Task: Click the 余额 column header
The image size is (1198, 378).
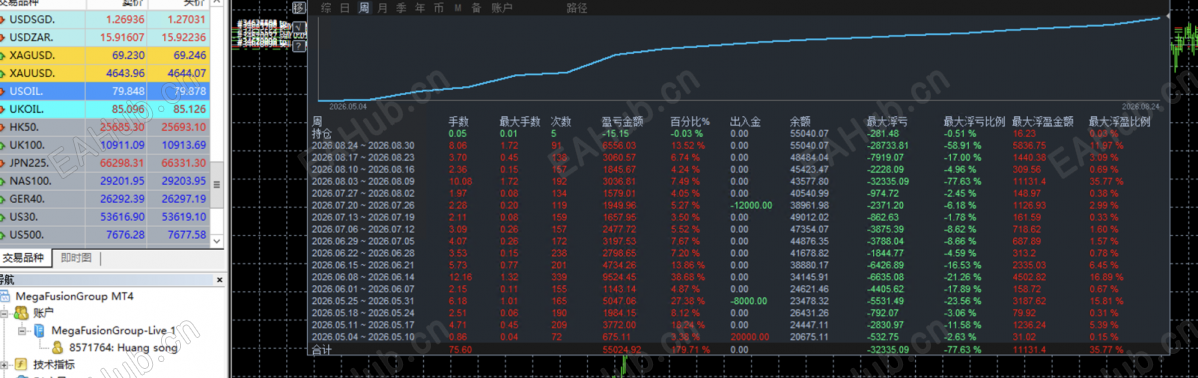Action: coord(800,121)
